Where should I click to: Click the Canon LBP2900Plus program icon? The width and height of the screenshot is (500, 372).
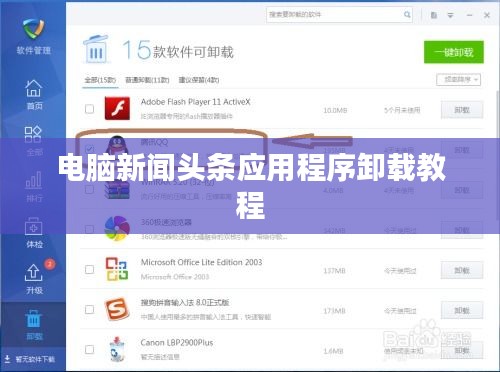click(x=117, y=349)
